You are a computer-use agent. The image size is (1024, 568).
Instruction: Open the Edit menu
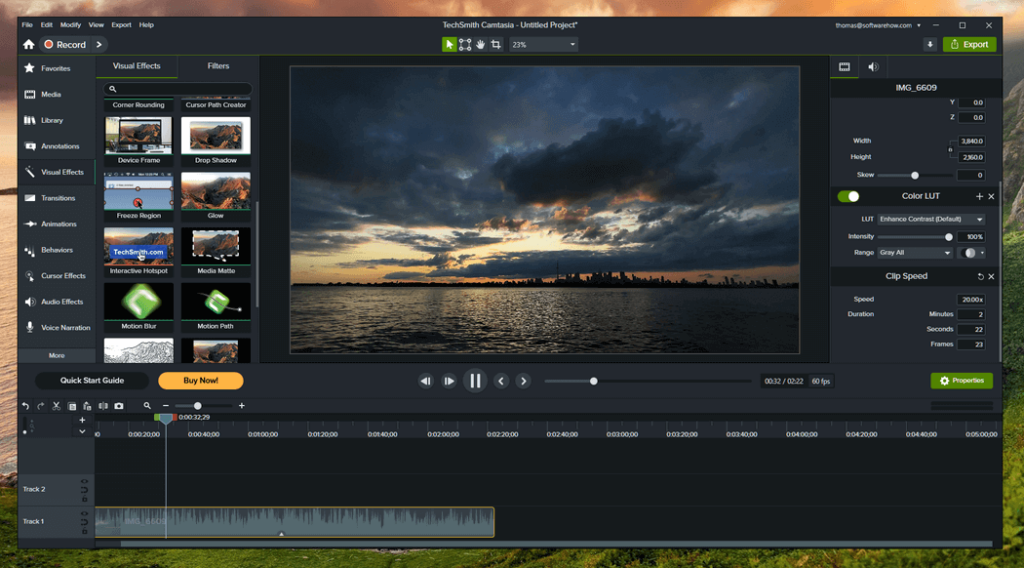point(46,25)
